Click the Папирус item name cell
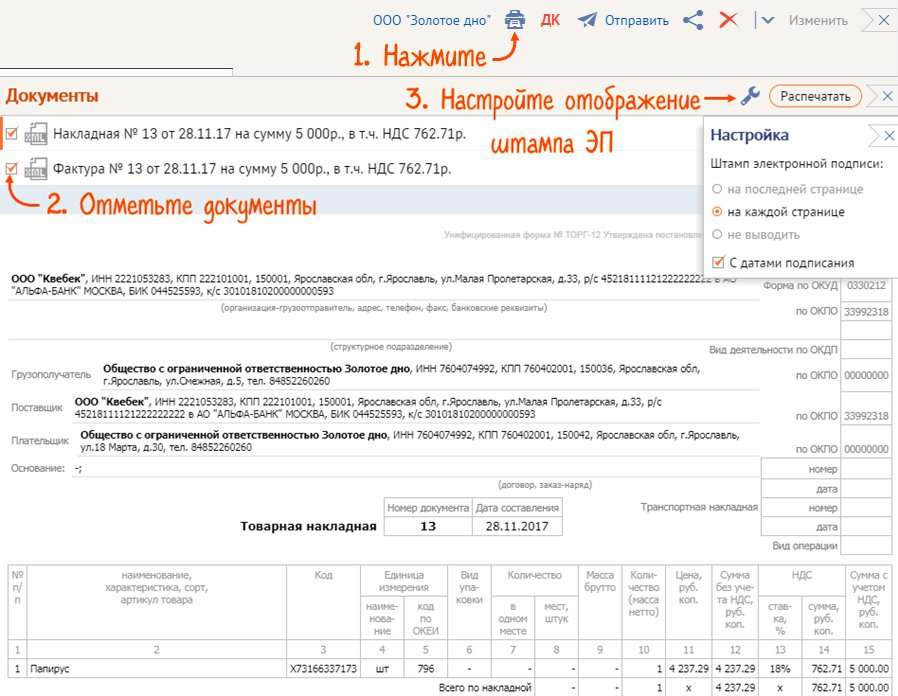The width and height of the screenshot is (898, 696). tap(156, 669)
